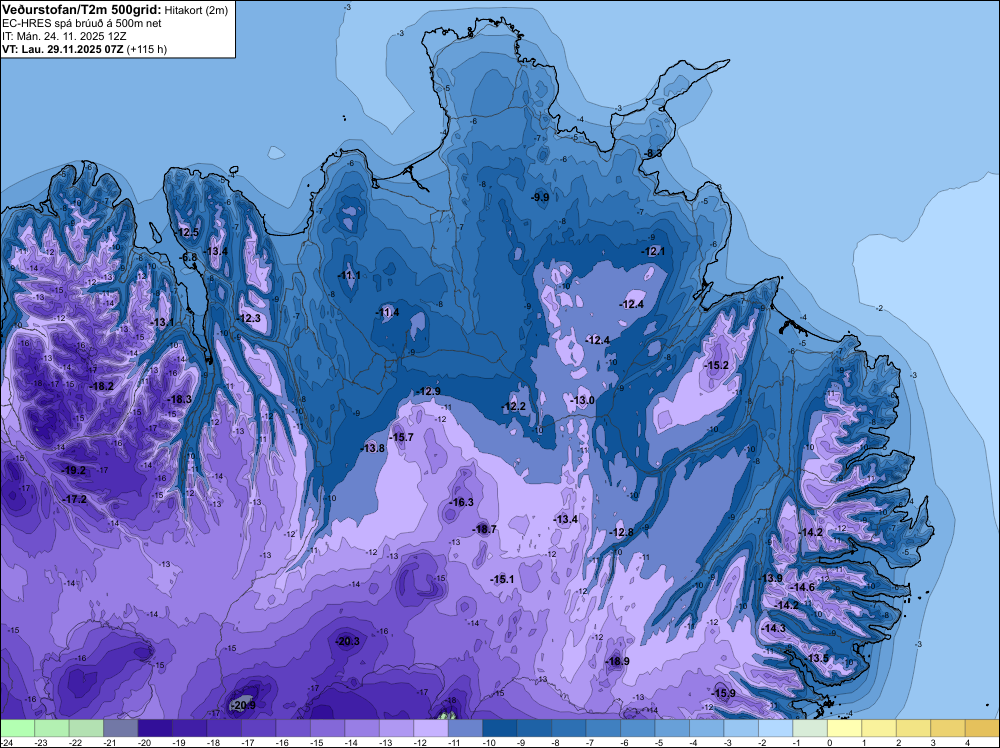Click the pale yellow legend swatch starting at 0
Screen dimensions: 1000x748
pyautogui.click(x=844, y=728)
